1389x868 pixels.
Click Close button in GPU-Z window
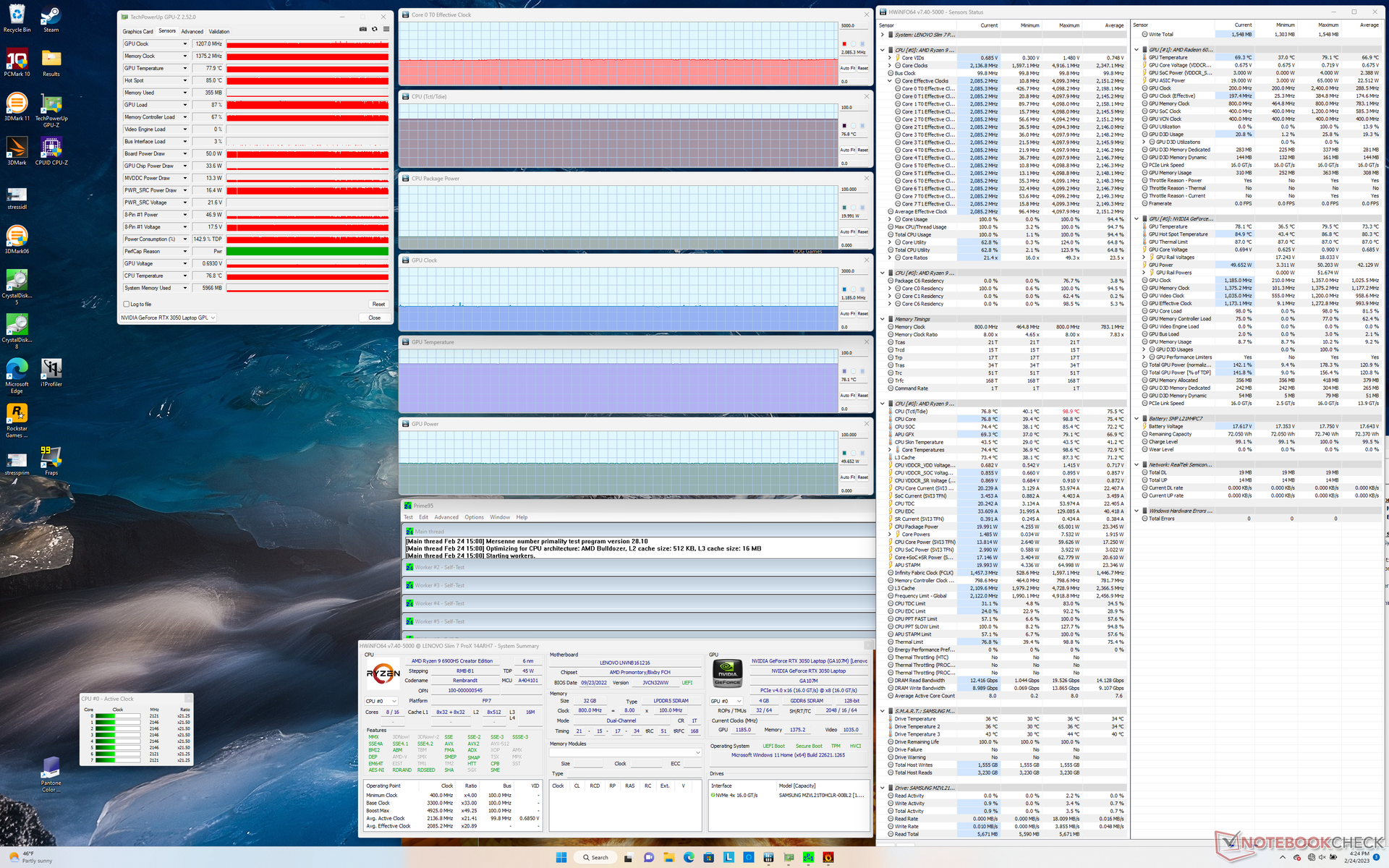[x=374, y=318]
